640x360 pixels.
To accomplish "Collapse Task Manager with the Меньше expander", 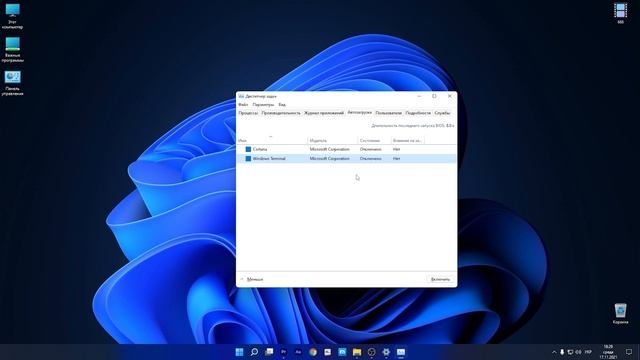I will (251, 279).
